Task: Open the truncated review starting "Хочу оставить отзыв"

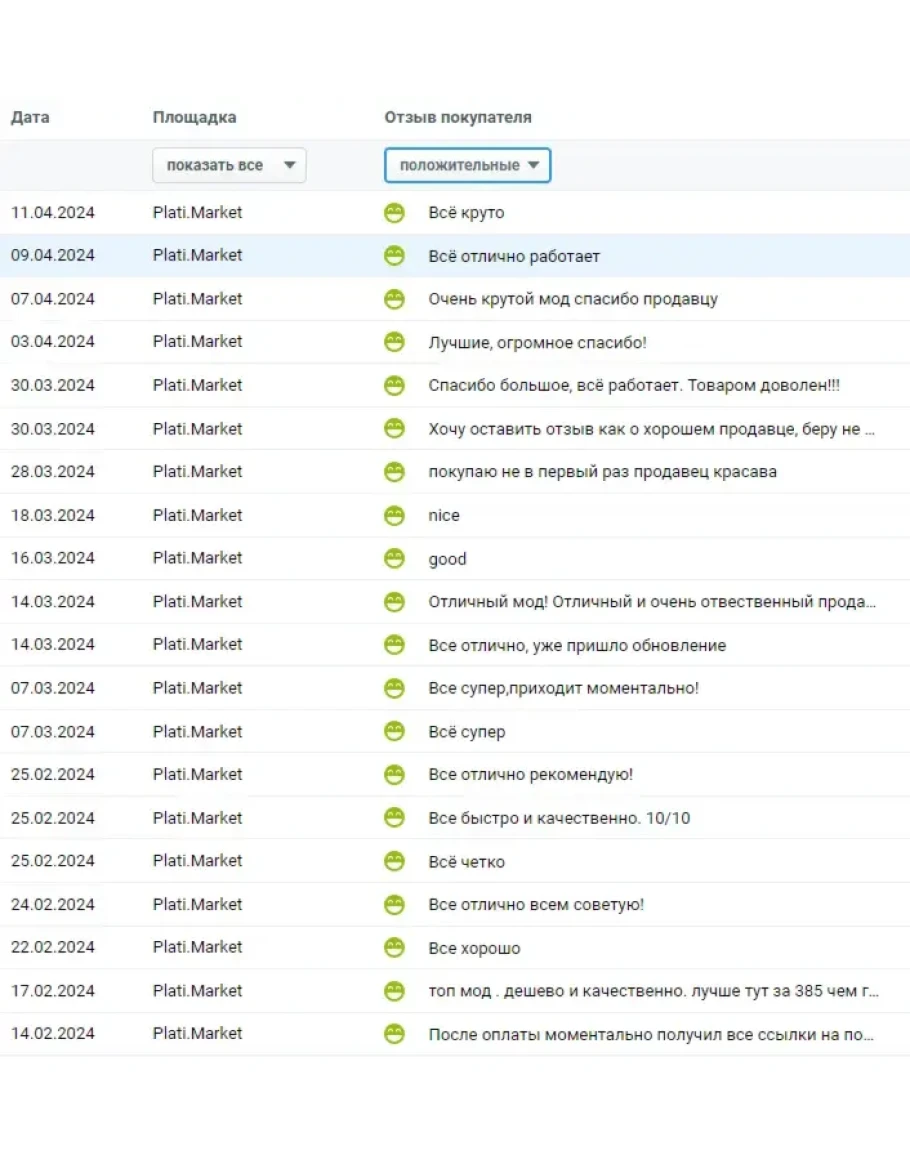Action: click(651, 429)
